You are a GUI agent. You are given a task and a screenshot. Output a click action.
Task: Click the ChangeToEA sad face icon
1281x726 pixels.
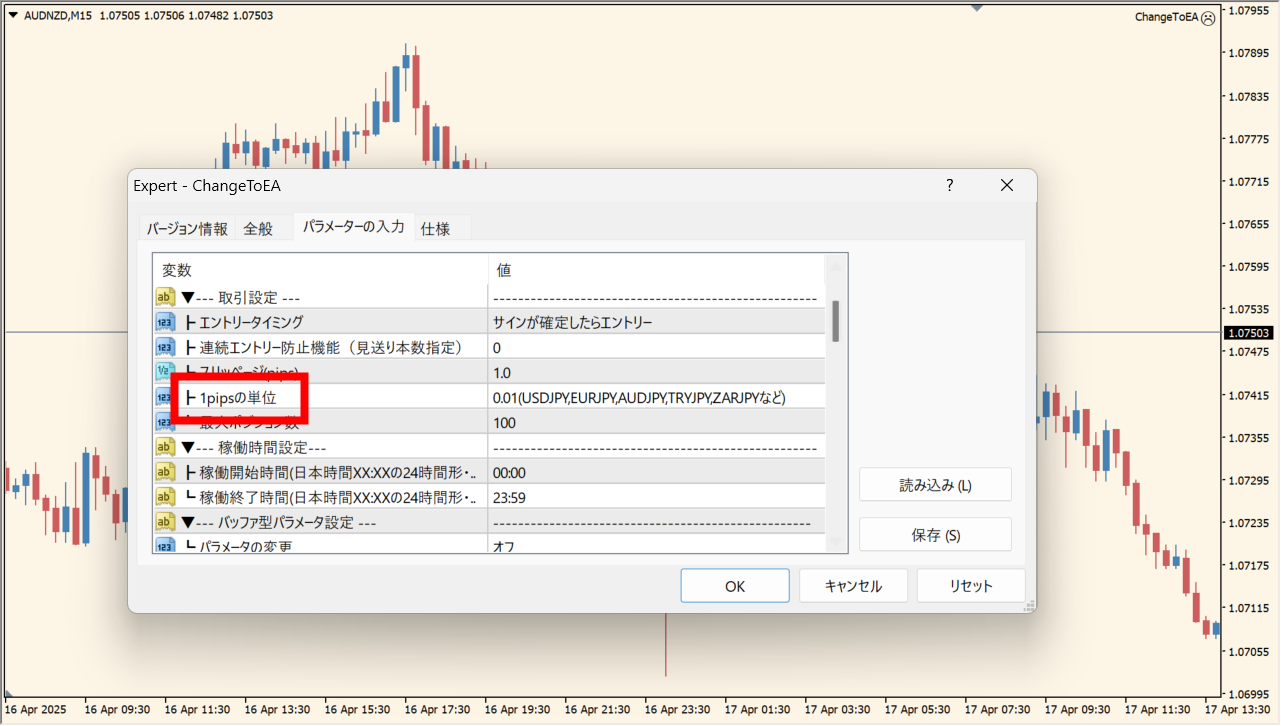pyautogui.click(x=1208, y=17)
